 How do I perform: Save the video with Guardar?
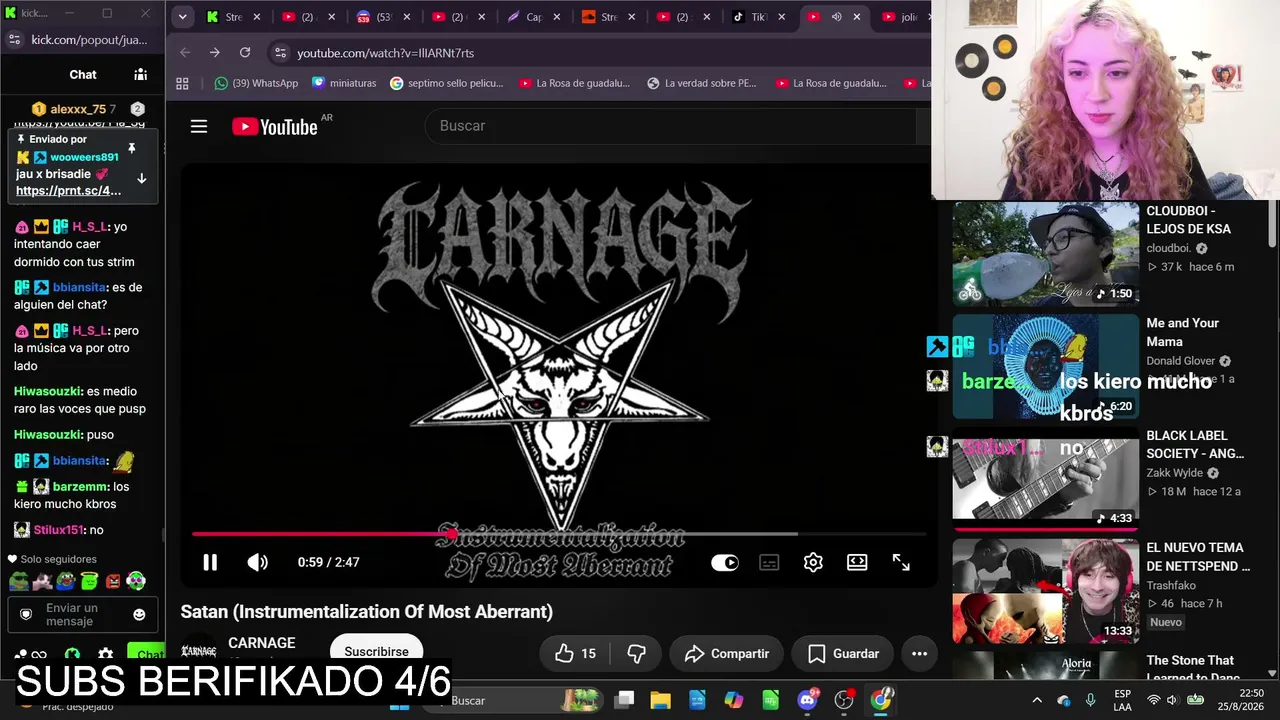843,654
